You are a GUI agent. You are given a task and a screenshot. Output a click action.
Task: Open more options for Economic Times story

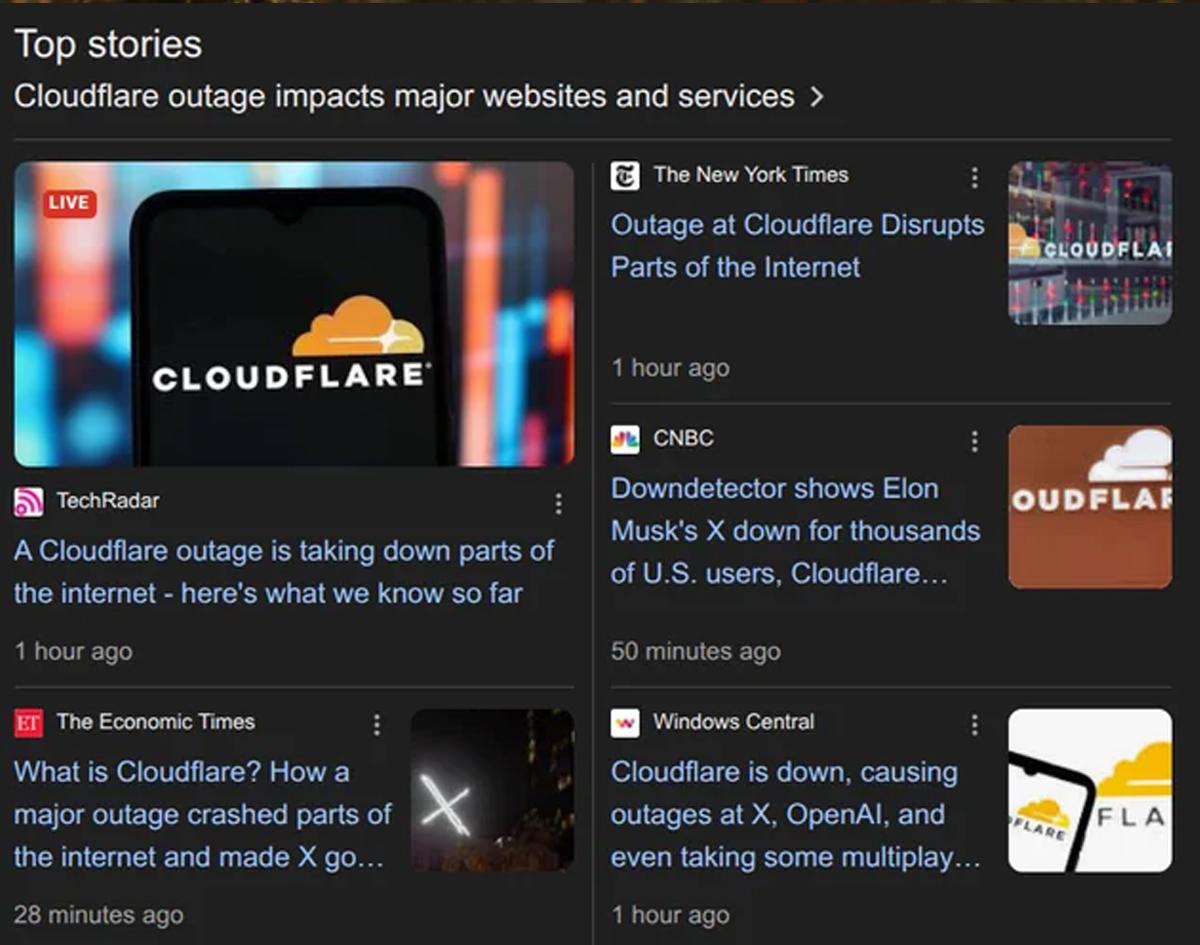pyautogui.click(x=376, y=724)
